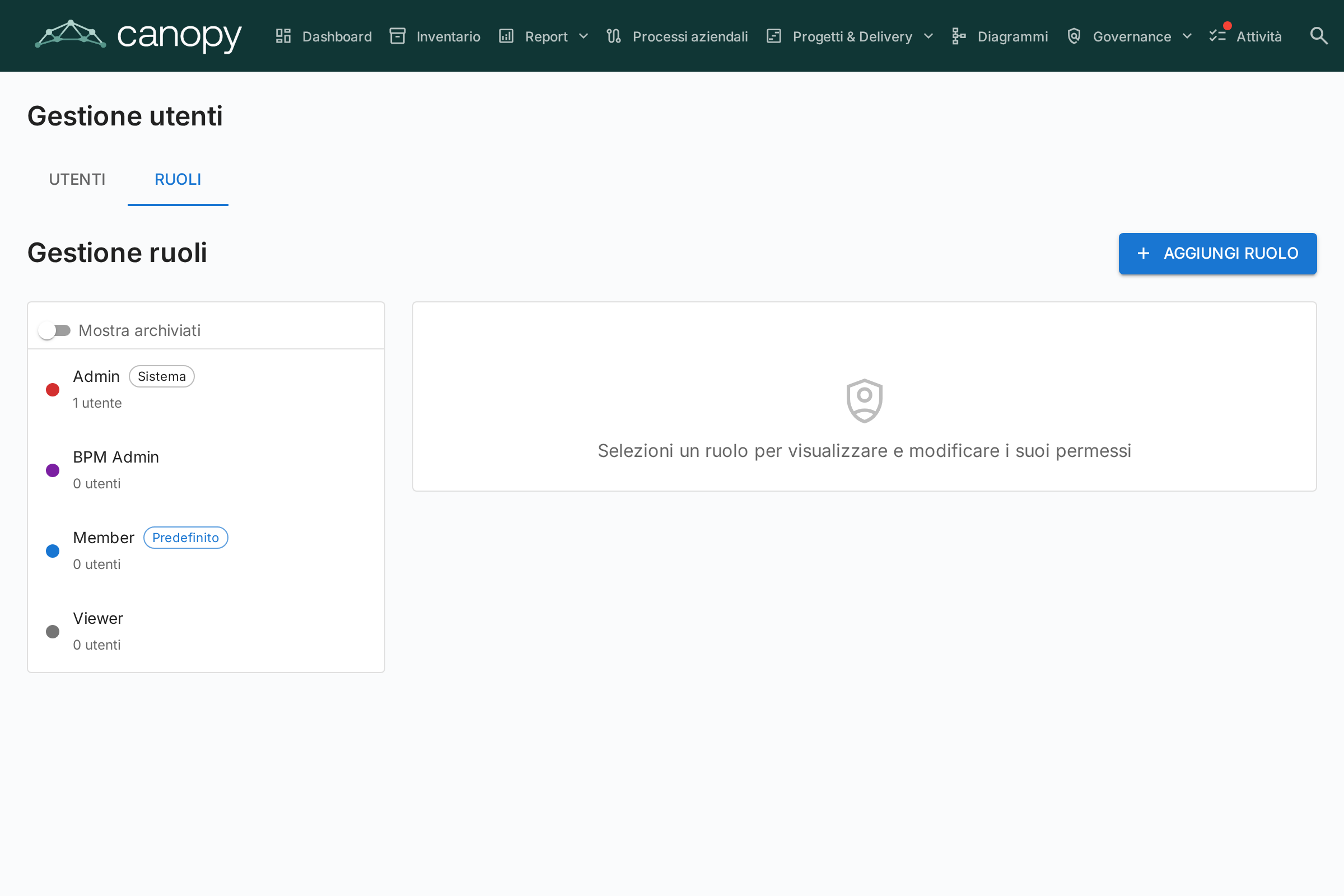Viewport: 1344px width, 896px height.
Task: Click the Progetti & Delivery board icon
Action: (774, 36)
